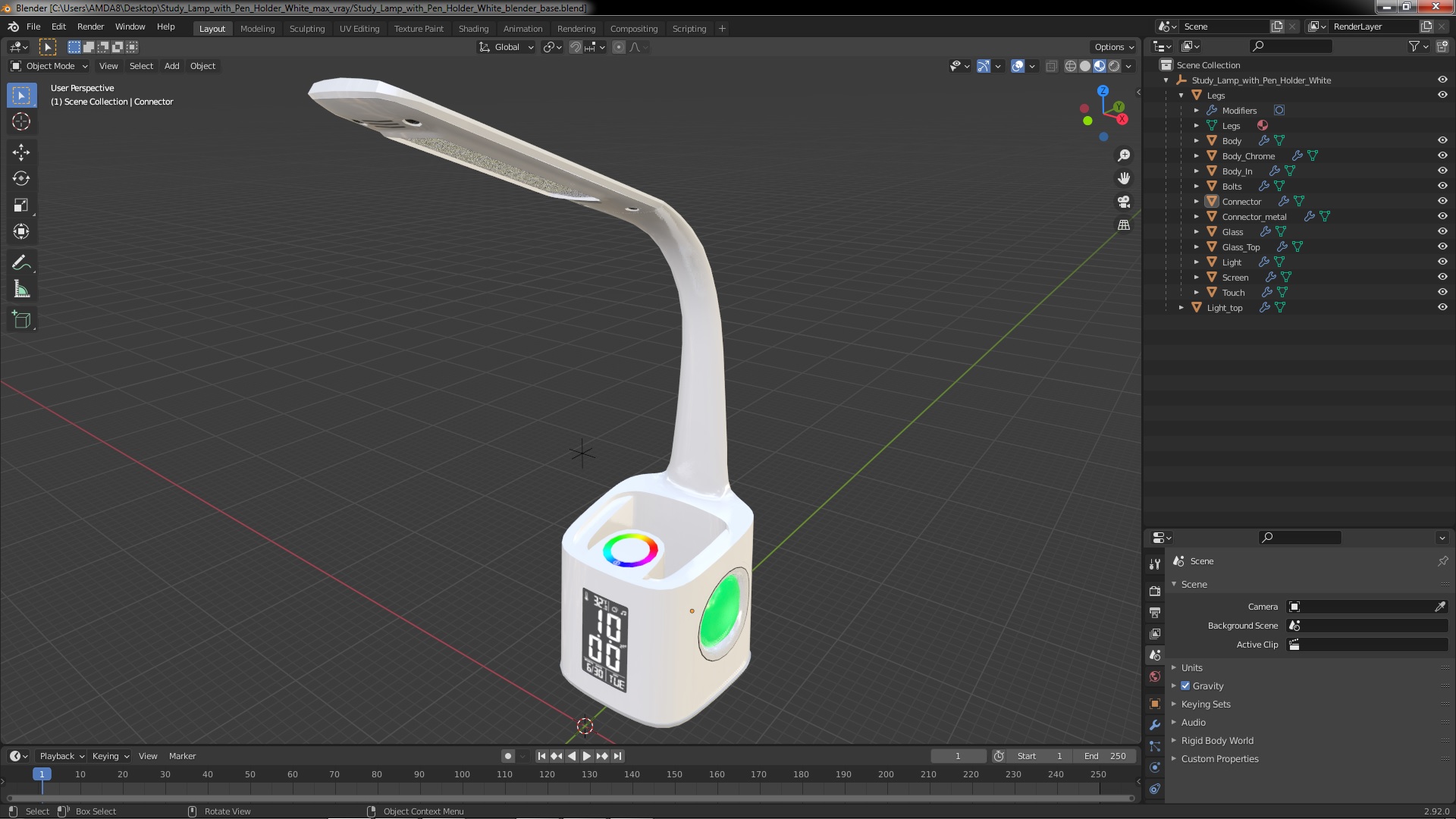Jump to the timeline end frame button
Image resolution: width=1456 pixels, height=819 pixels.
[x=618, y=756]
